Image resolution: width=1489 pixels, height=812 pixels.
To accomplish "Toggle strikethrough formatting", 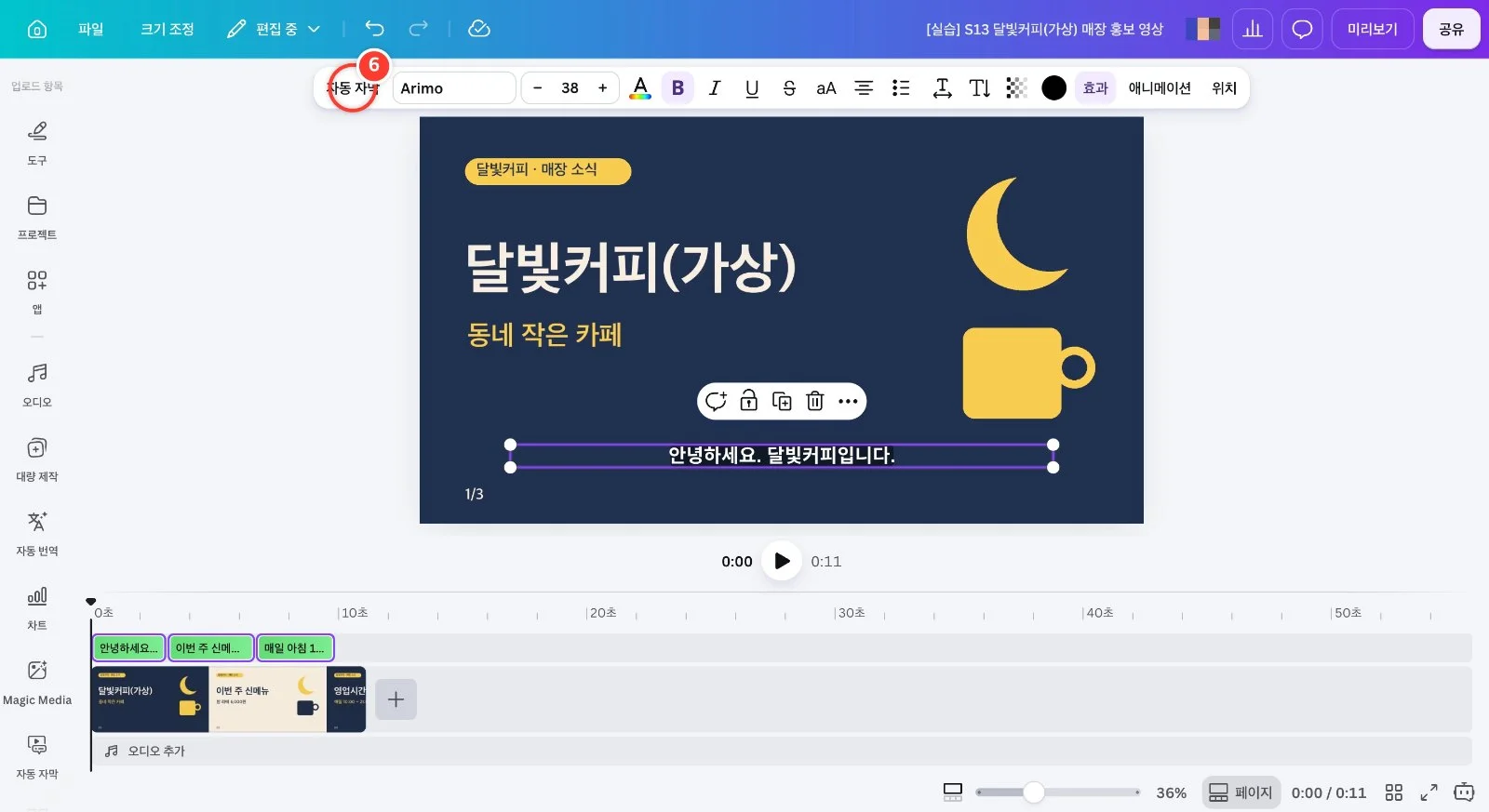I will 789,88.
